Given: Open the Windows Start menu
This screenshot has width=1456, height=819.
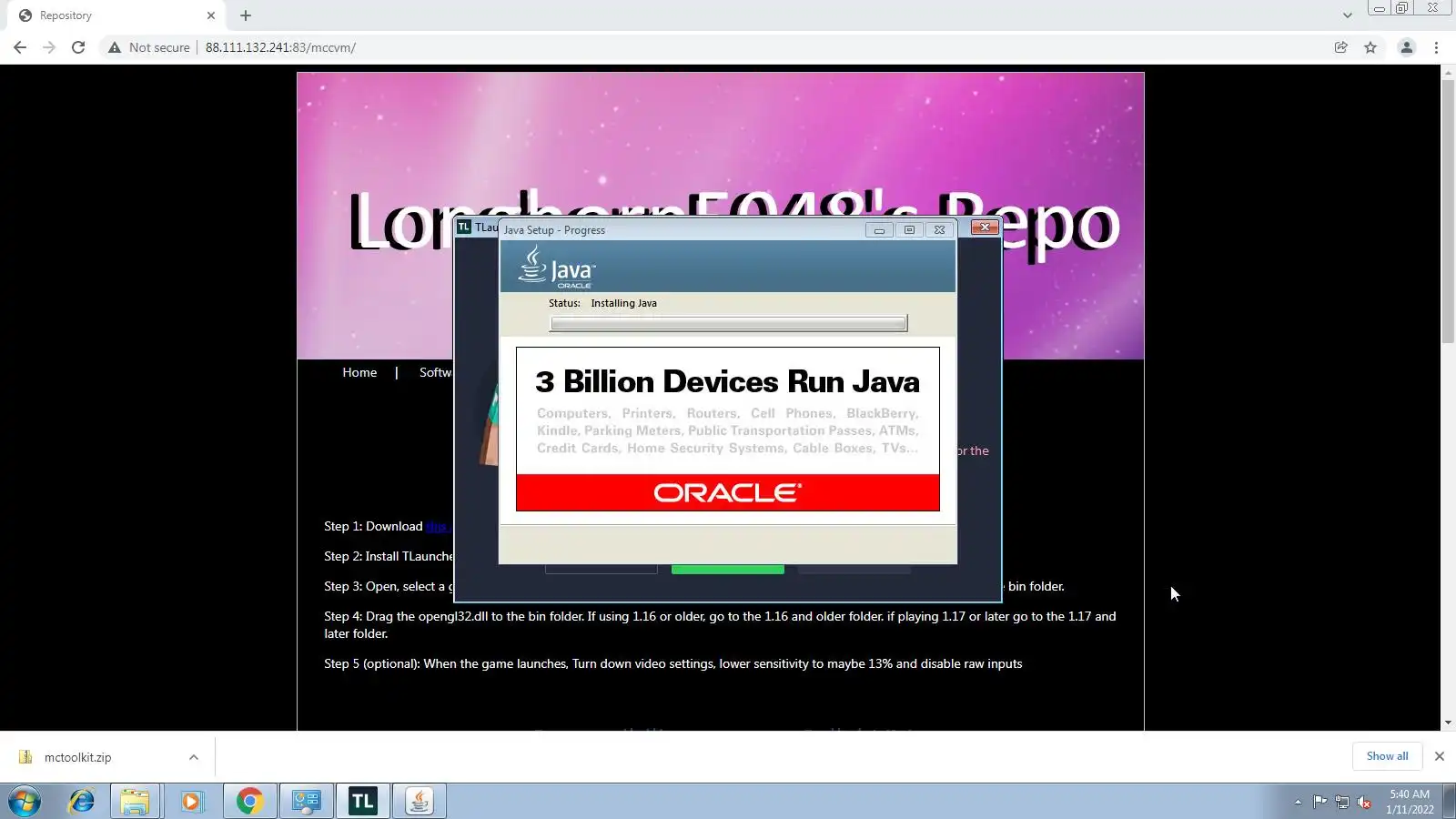Looking at the screenshot, I should [25, 802].
